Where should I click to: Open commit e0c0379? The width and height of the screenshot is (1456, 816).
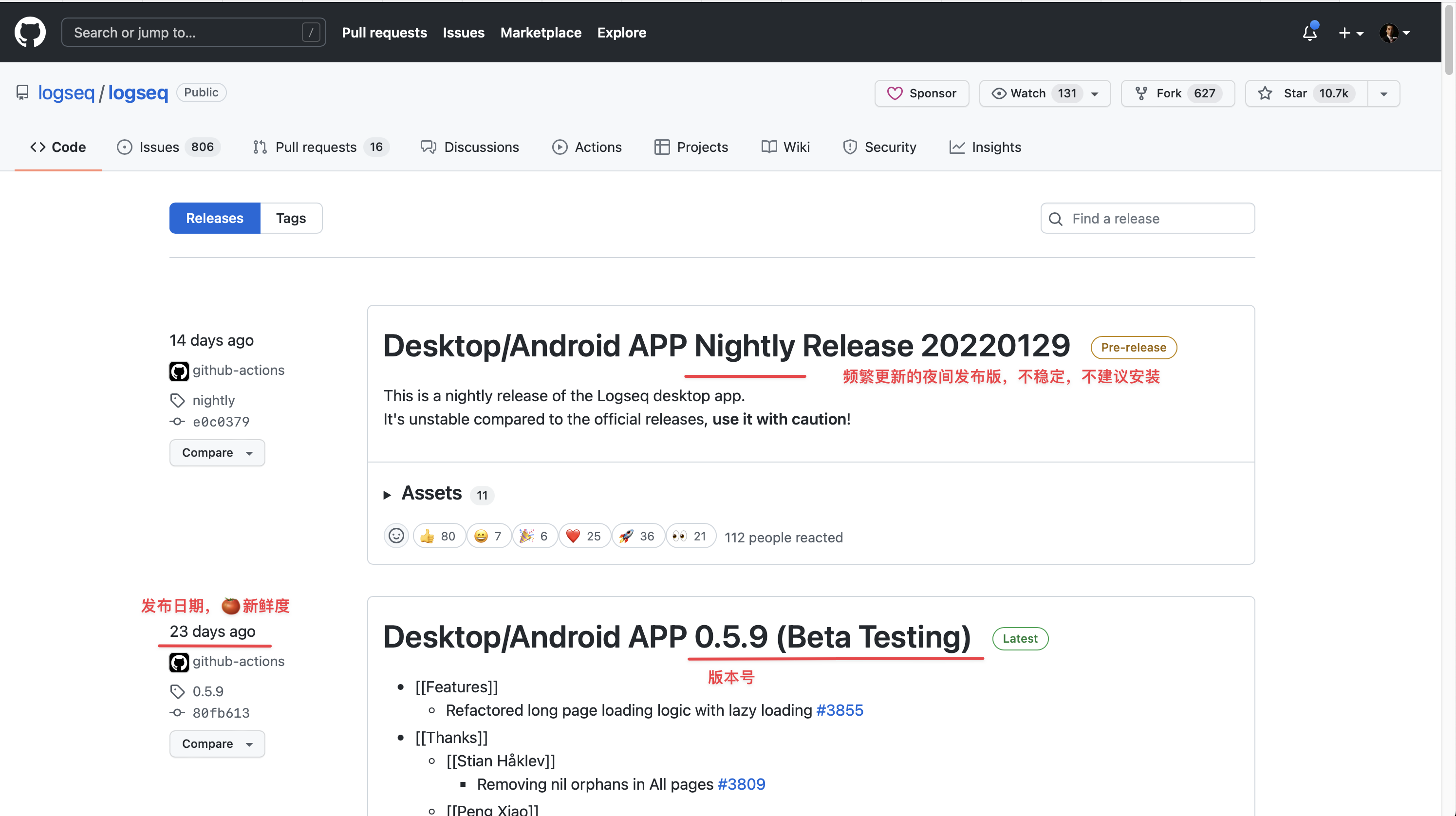tap(221, 422)
